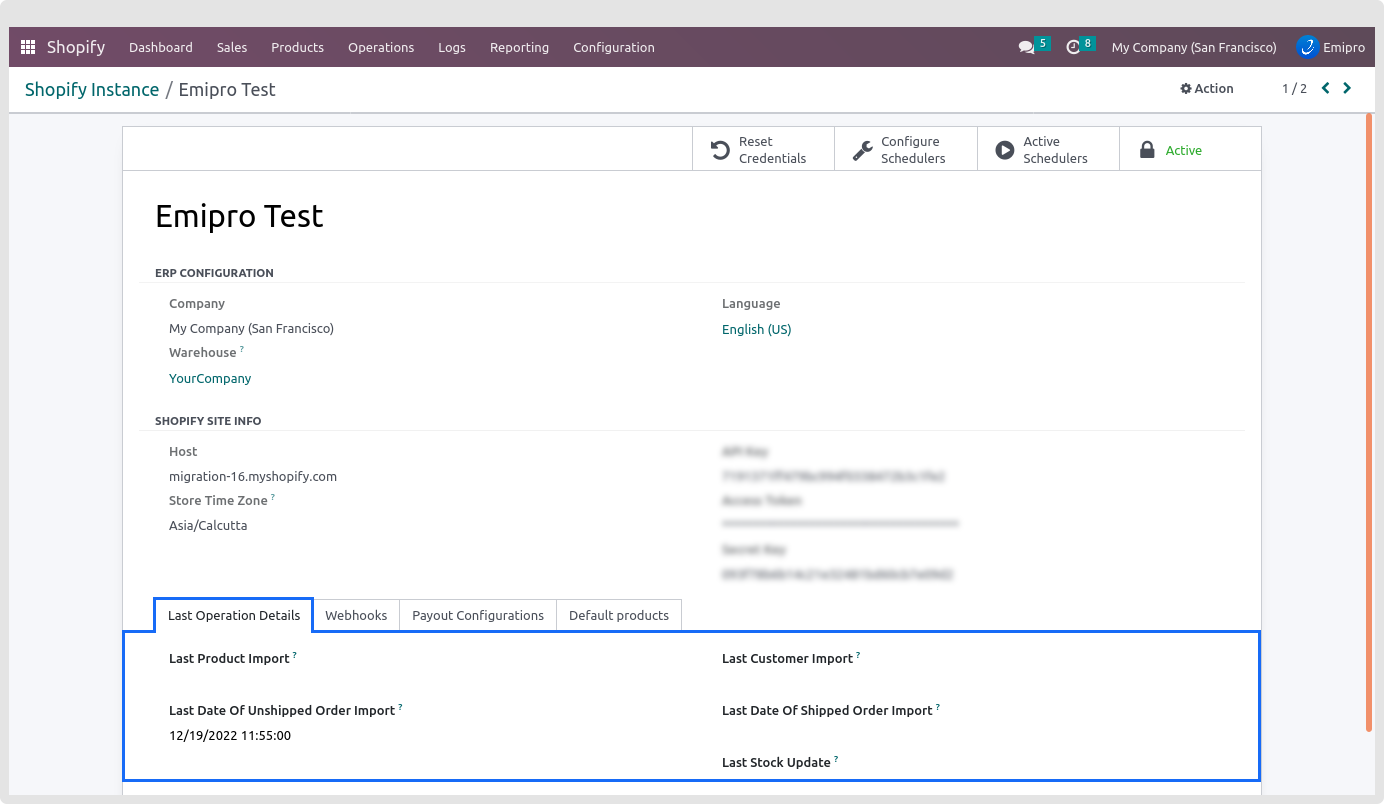
Task: Click the Active Schedulers button
Action: coord(1047,150)
